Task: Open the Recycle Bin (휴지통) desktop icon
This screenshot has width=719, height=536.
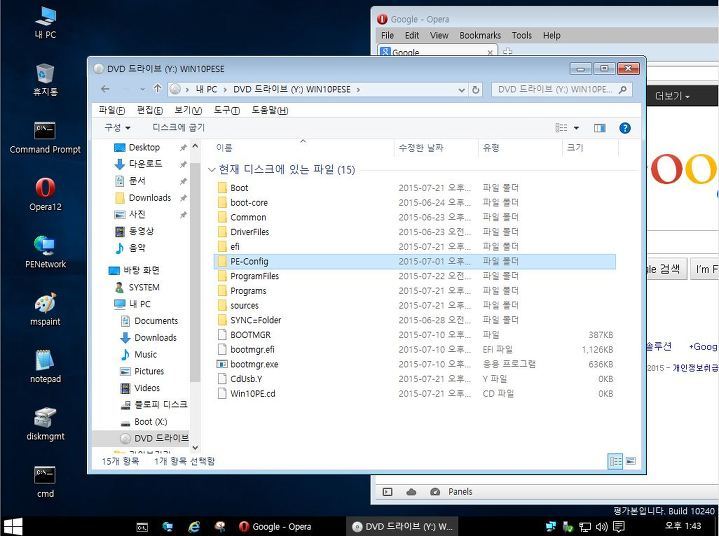Action: point(45,80)
